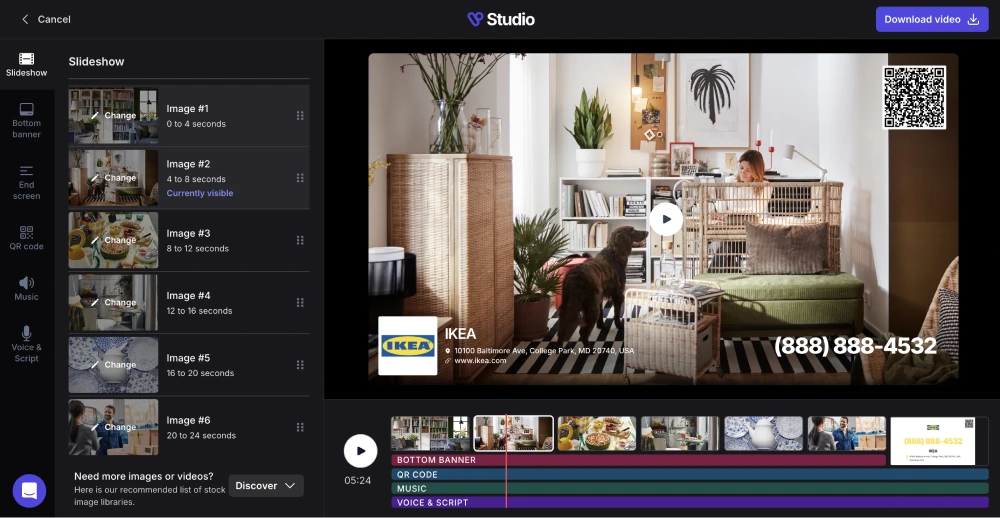
Task: Click Cancel to go back
Action: click(x=46, y=19)
